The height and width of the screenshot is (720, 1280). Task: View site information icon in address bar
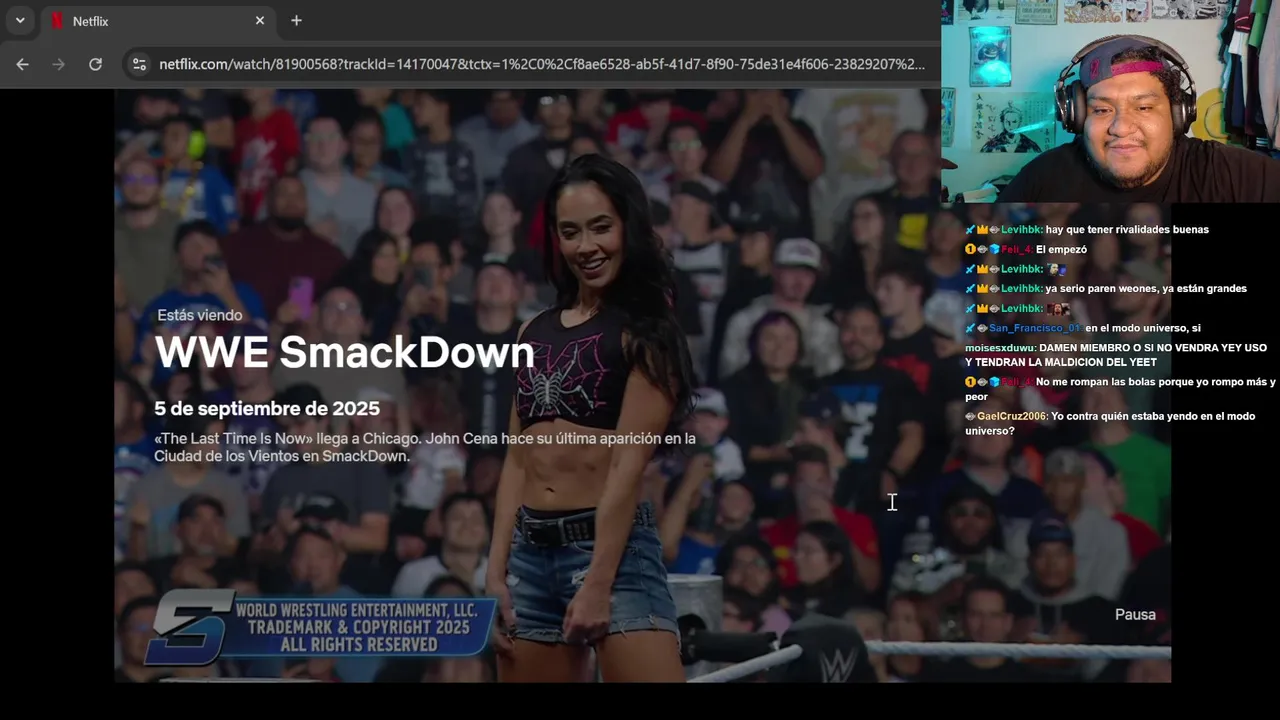[x=139, y=64]
